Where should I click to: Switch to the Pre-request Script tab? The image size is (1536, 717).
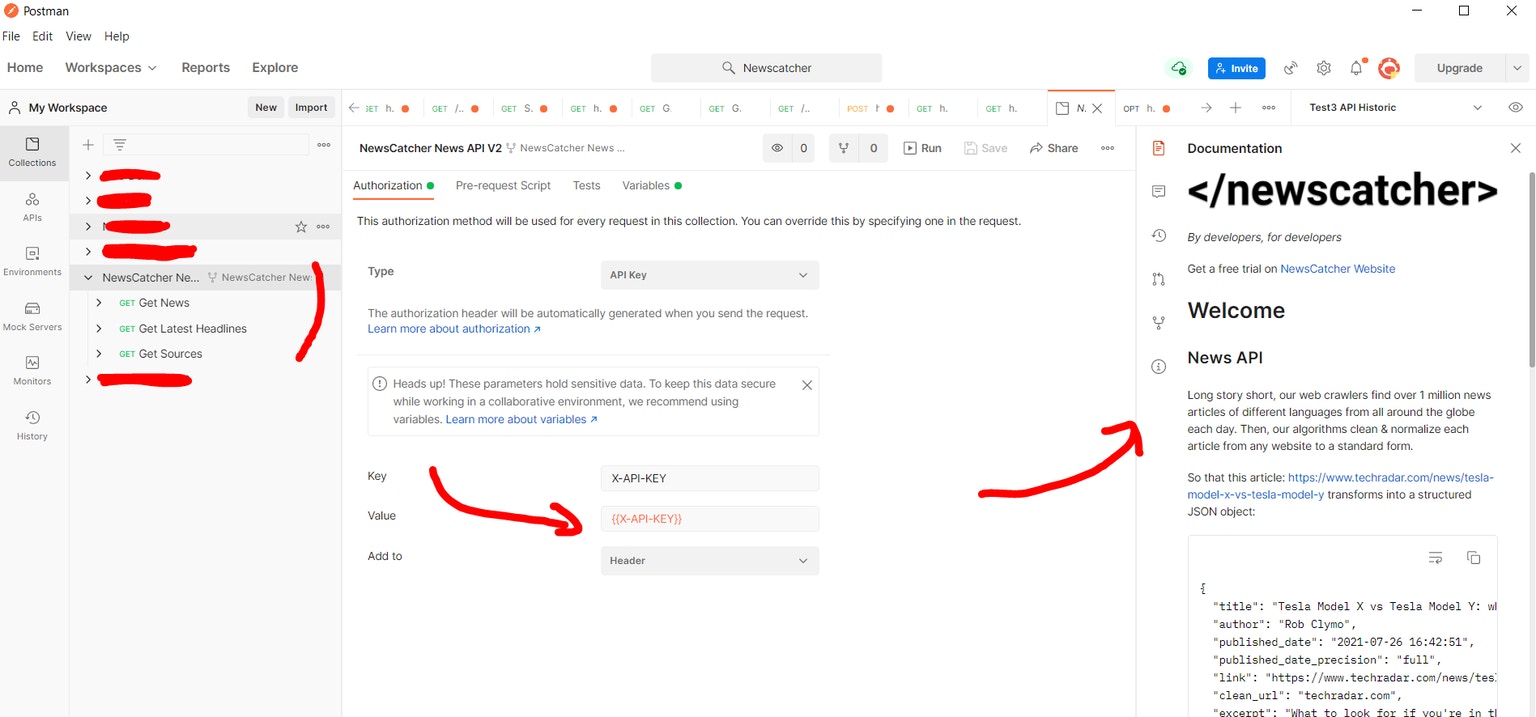pyautogui.click(x=503, y=186)
